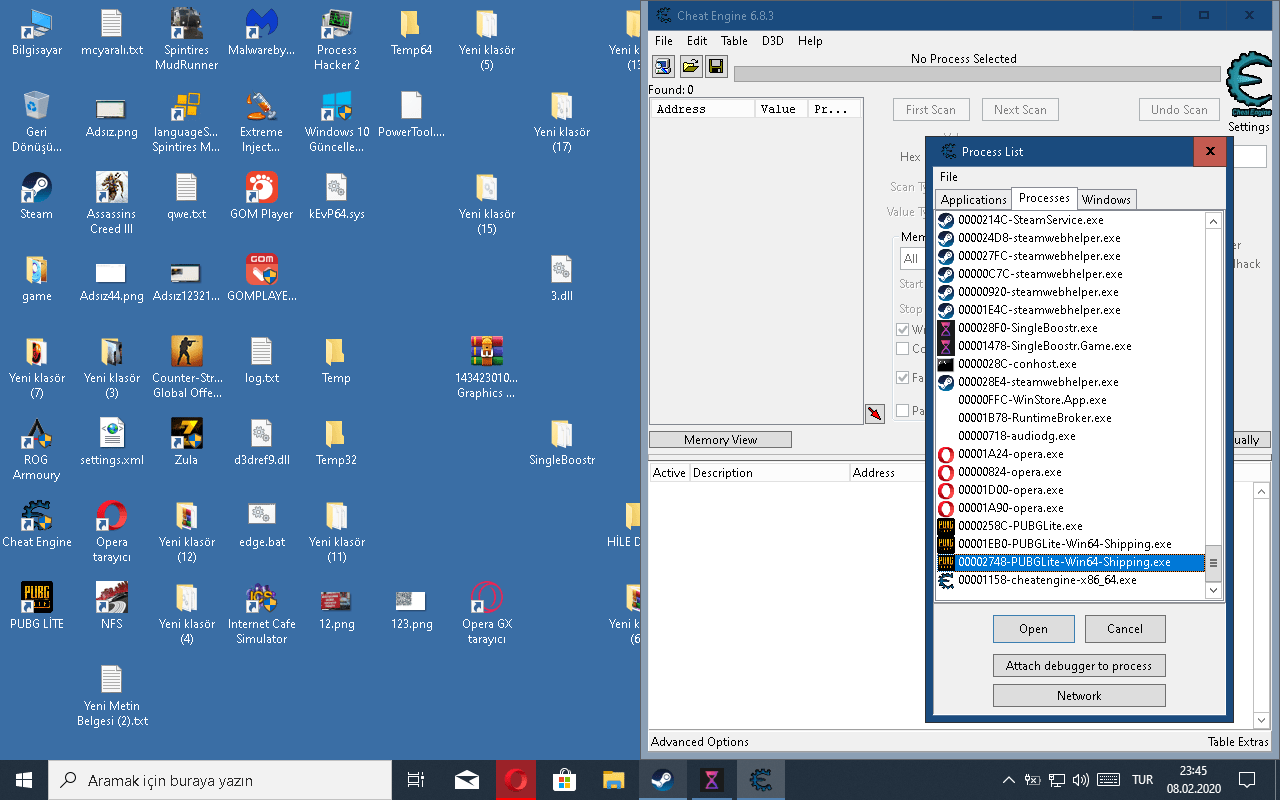Click the Network button
Image resolution: width=1280 pixels, height=800 pixels.
pyautogui.click(x=1079, y=696)
